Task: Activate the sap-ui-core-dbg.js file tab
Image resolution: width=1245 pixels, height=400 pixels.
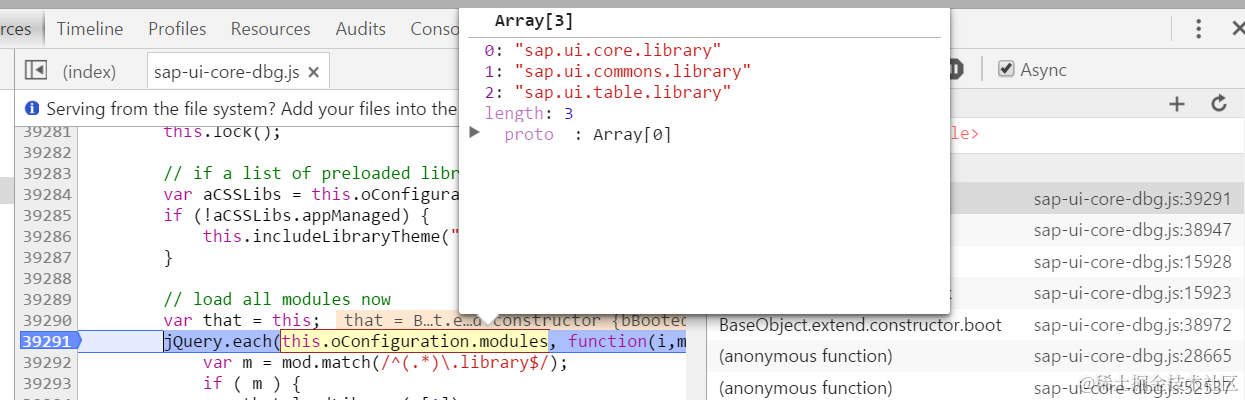Action: (x=226, y=72)
